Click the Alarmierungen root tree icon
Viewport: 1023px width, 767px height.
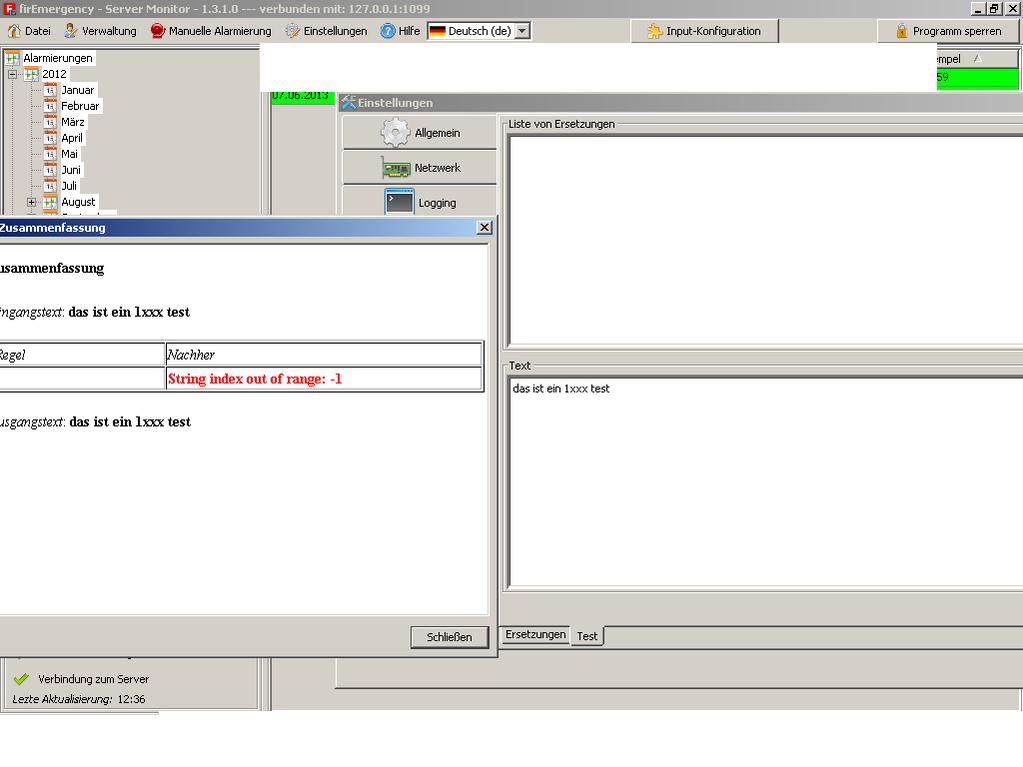[13, 58]
